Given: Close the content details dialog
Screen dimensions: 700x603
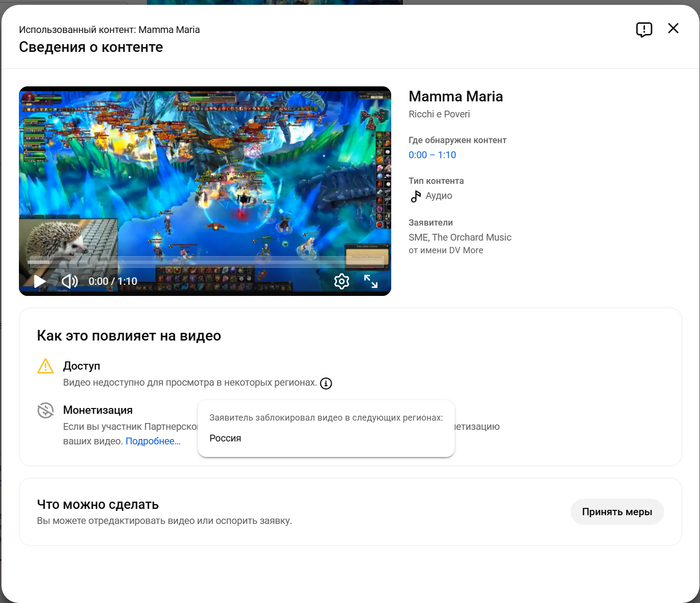Looking at the screenshot, I should pos(673,29).
